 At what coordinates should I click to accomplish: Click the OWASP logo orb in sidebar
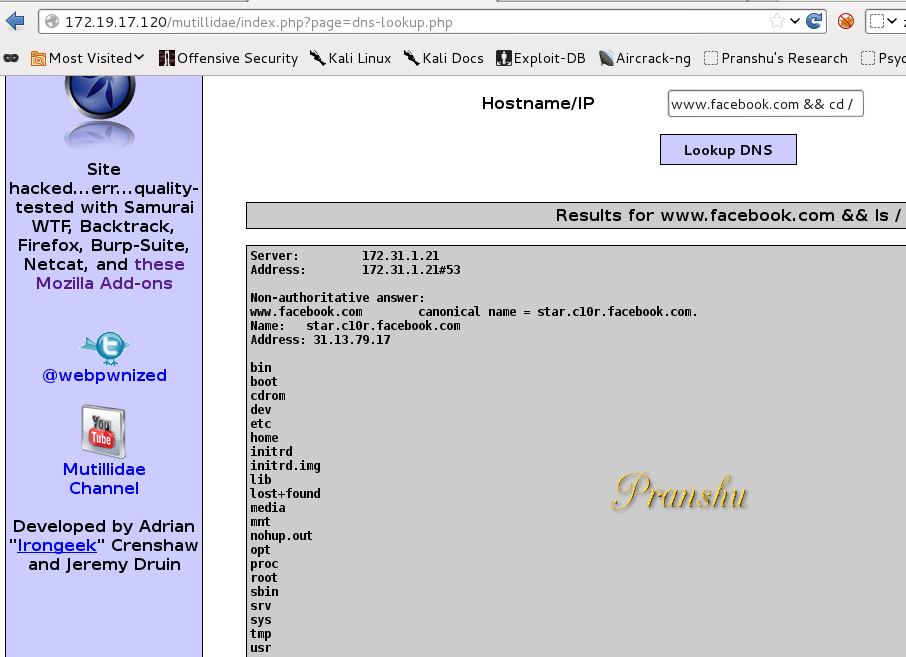tap(100, 96)
